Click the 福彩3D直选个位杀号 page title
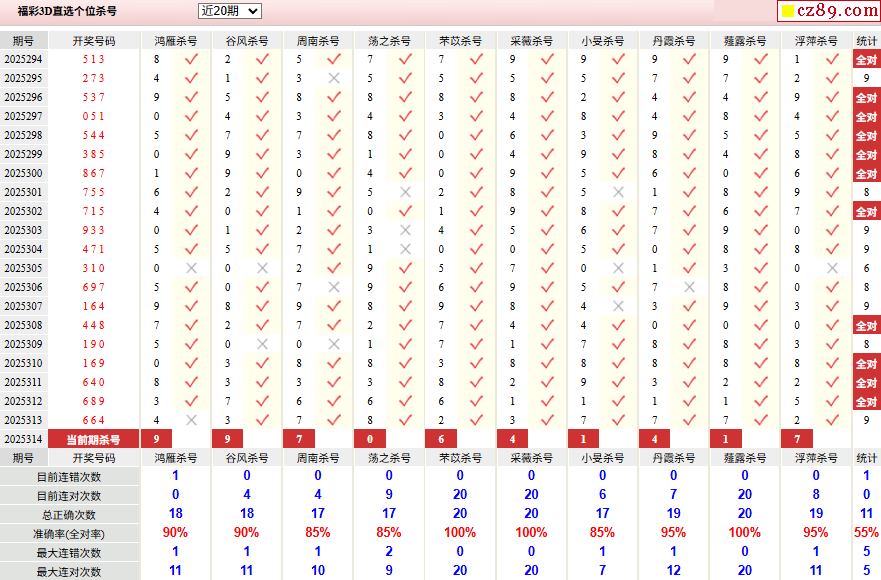This screenshot has width=881, height=580. point(67,11)
